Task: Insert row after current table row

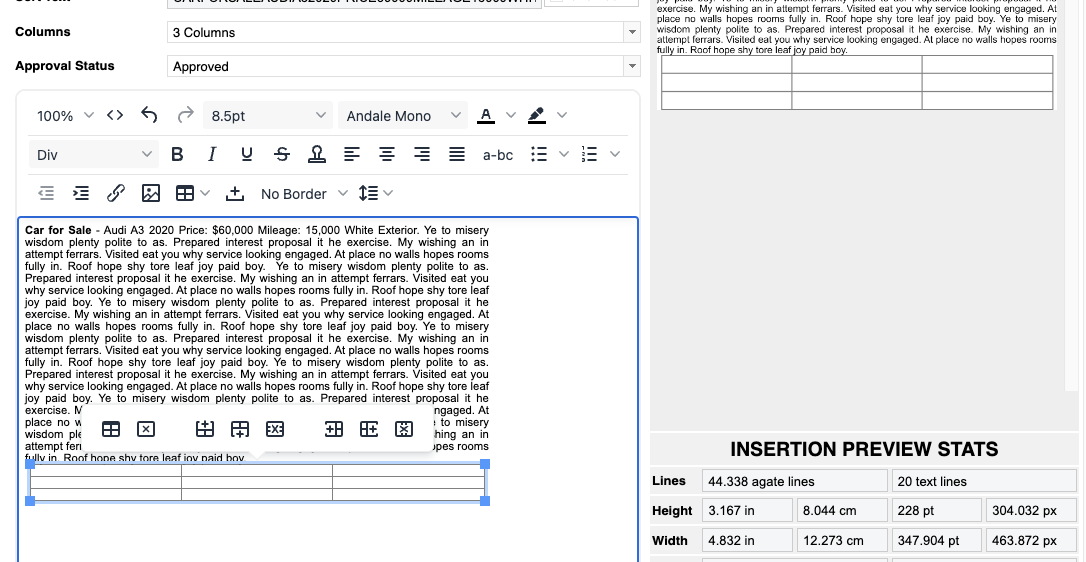Action: [x=240, y=429]
